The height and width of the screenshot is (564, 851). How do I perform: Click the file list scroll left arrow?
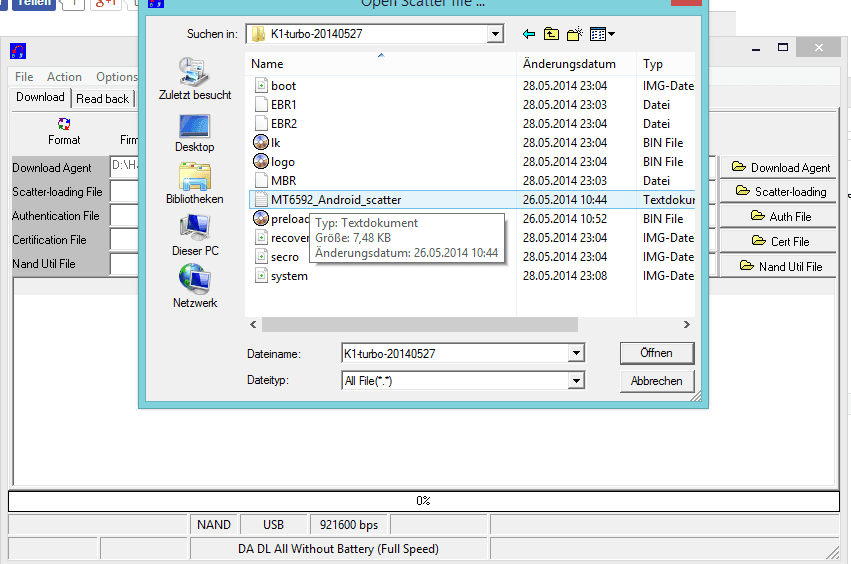point(253,325)
